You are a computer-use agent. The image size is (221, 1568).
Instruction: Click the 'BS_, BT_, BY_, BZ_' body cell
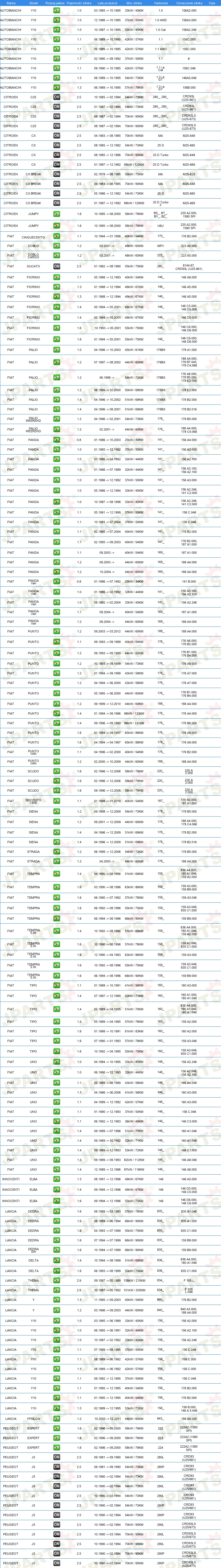160,214
